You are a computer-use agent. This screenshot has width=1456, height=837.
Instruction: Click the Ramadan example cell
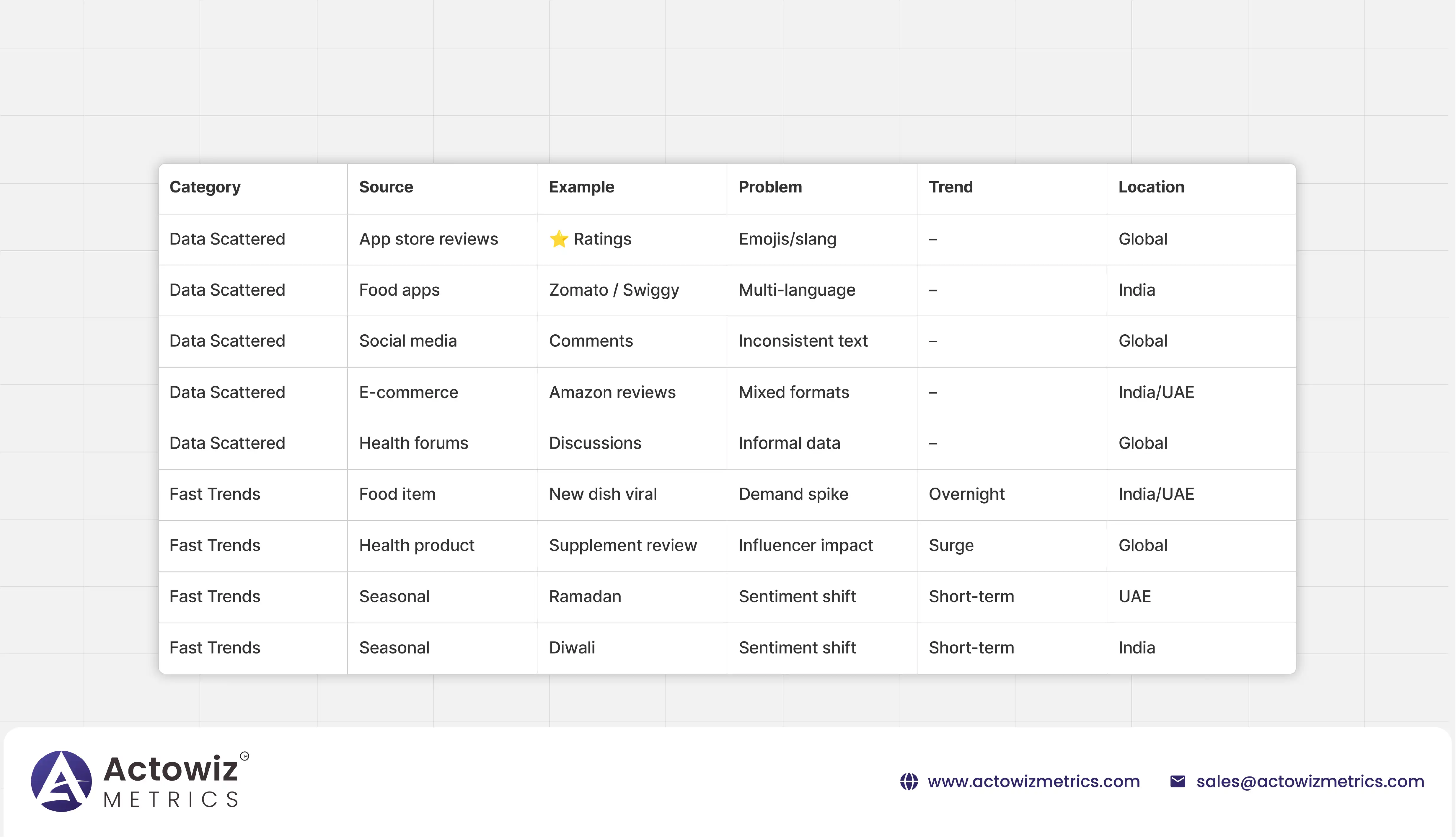[x=585, y=596]
